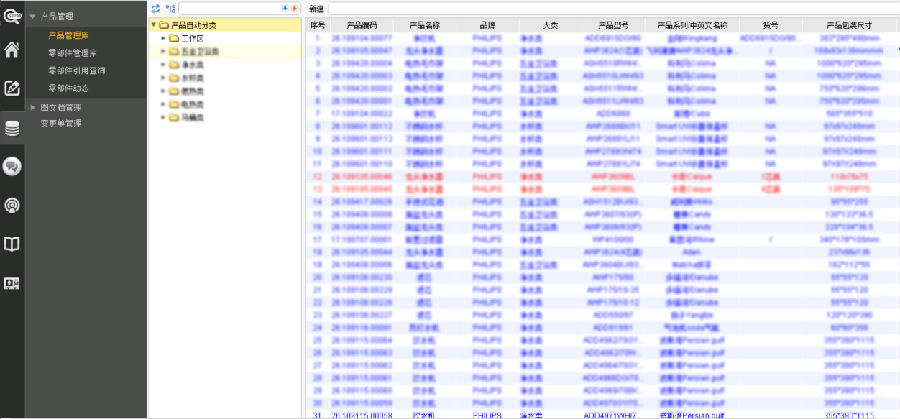The height and width of the screenshot is (419, 900).
Task: Click the contact card sidebar icon
Action: (12, 283)
